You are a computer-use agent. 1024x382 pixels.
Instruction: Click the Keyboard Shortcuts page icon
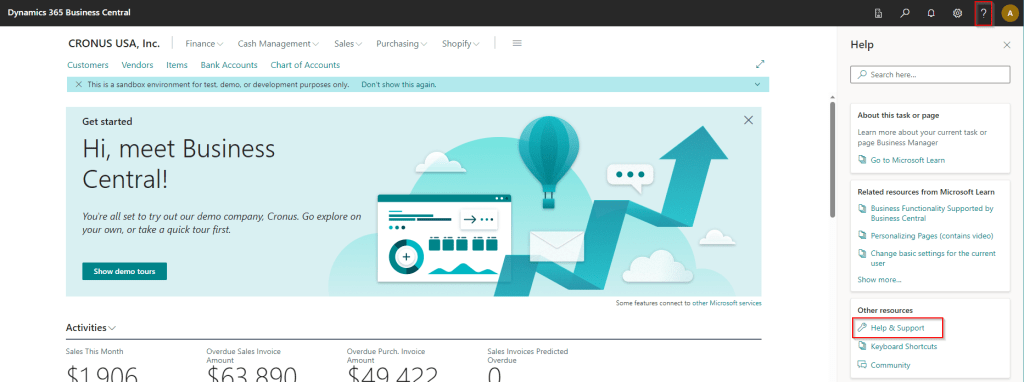[862, 346]
